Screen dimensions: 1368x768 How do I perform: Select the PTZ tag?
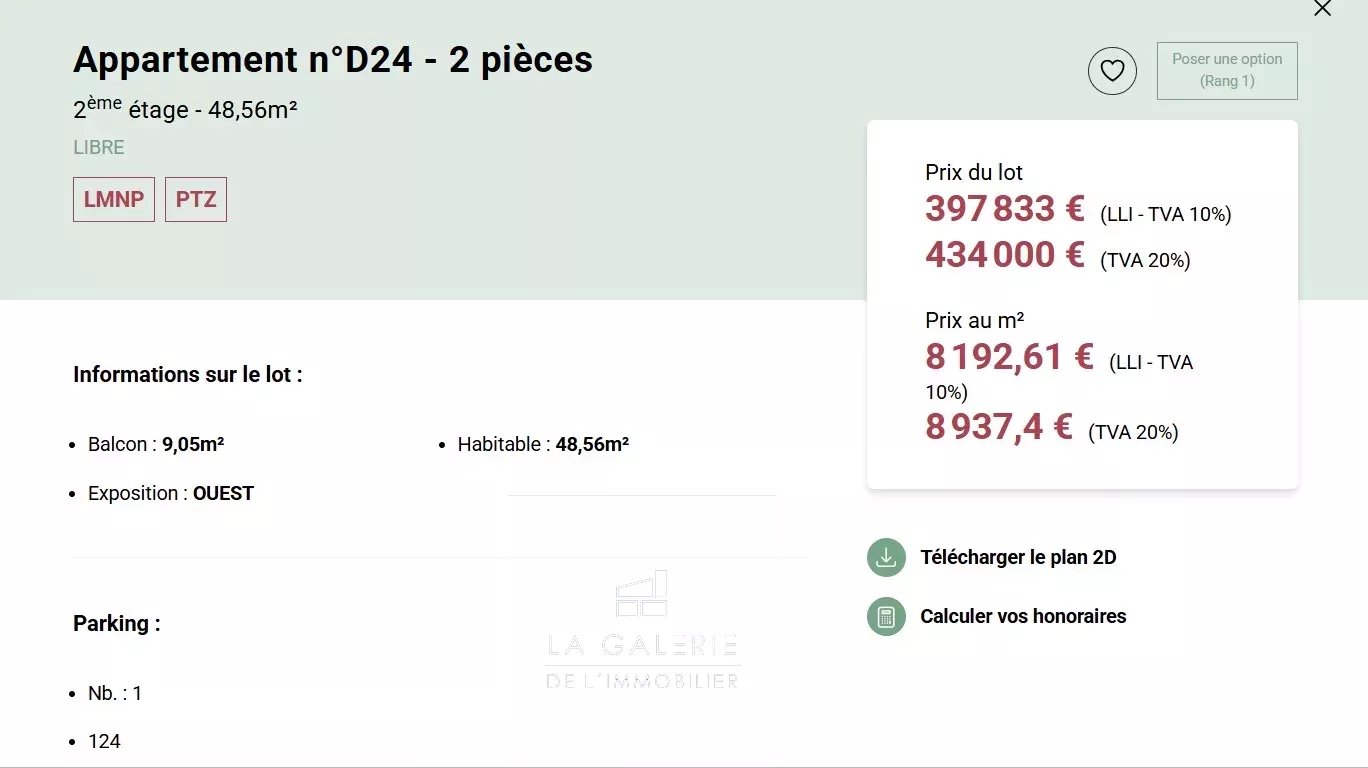click(196, 199)
